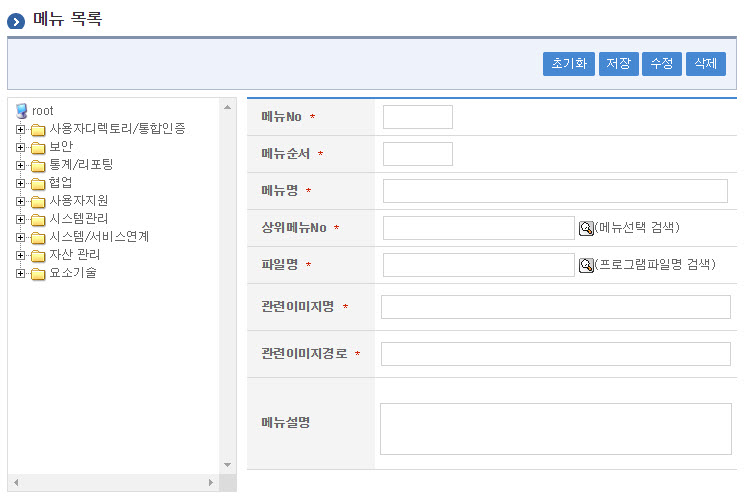
Task: Click the magnifier icon for 프로그램파일명 검색
Action: pos(586,265)
